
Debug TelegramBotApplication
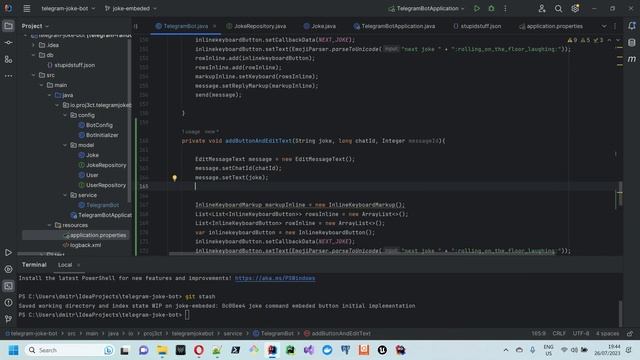click(491, 8)
